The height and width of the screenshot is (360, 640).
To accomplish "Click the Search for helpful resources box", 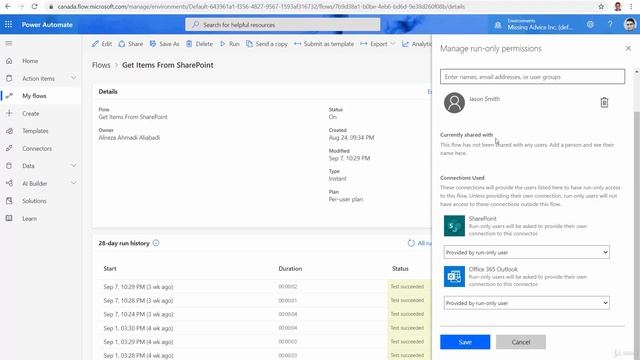I will (282, 24).
